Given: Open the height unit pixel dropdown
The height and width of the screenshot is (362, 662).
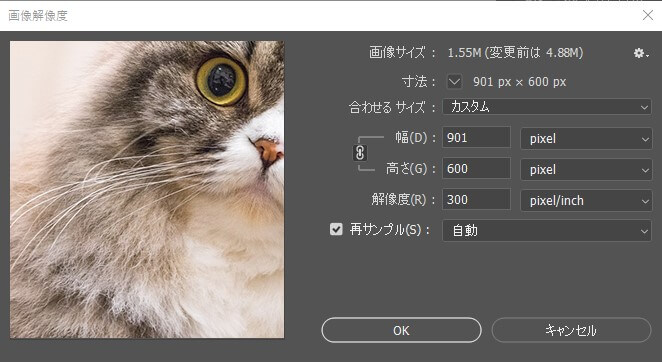Looking at the screenshot, I should [x=586, y=169].
